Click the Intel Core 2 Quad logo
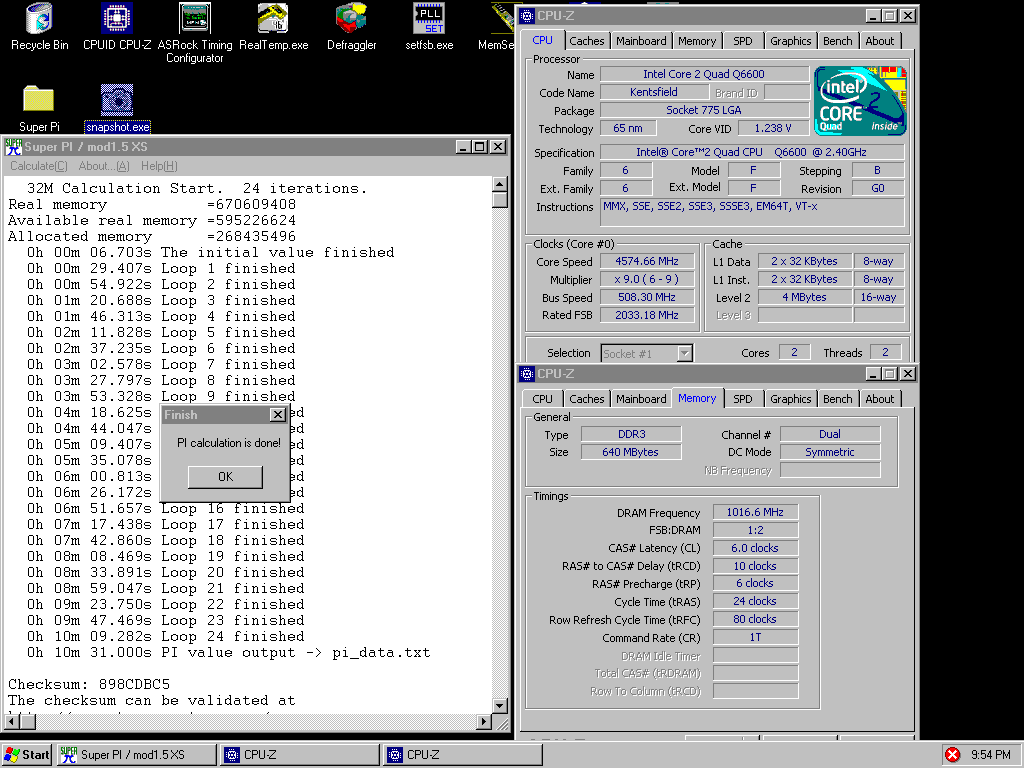The width and height of the screenshot is (1024, 768). pos(860,101)
